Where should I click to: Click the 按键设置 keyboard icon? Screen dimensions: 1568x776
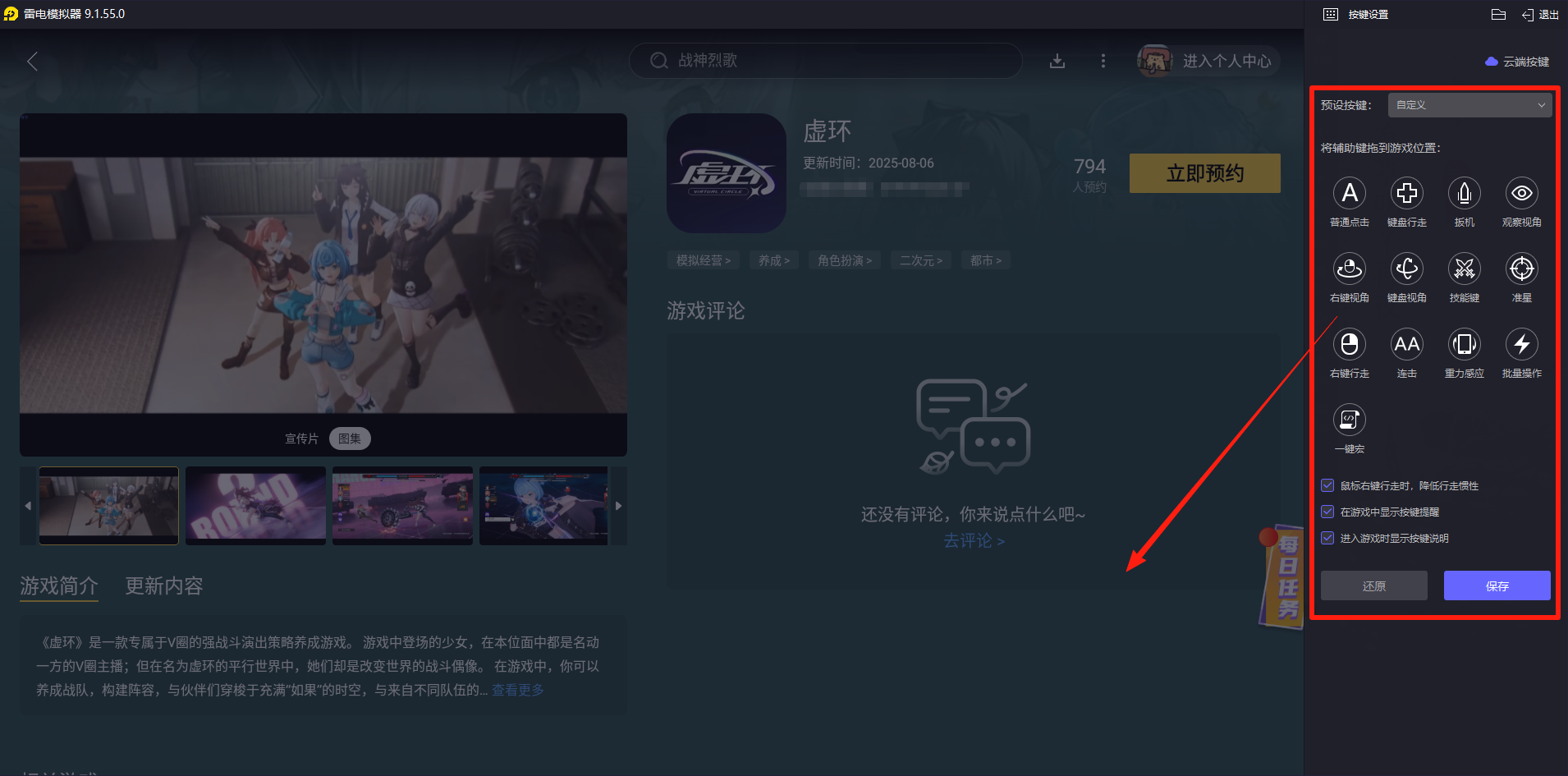pyautogui.click(x=1331, y=15)
